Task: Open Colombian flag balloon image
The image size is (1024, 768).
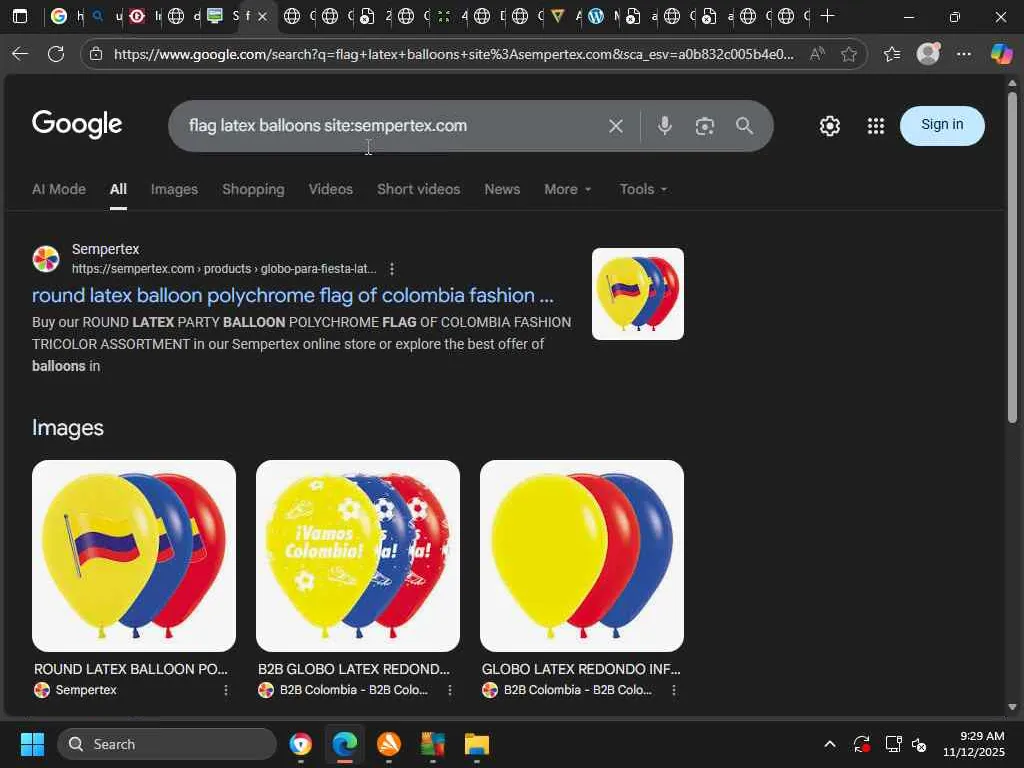Action: 134,556
